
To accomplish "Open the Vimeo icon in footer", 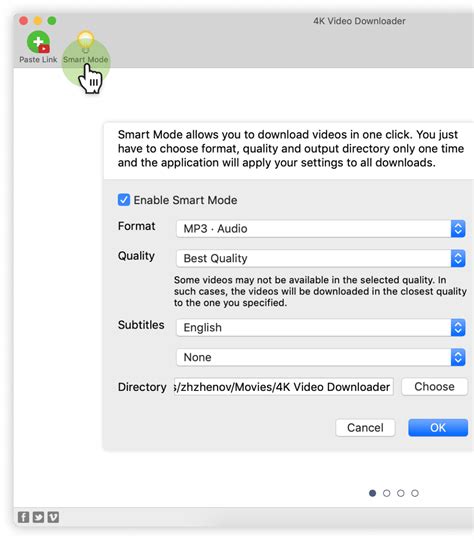I will click(53, 517).
